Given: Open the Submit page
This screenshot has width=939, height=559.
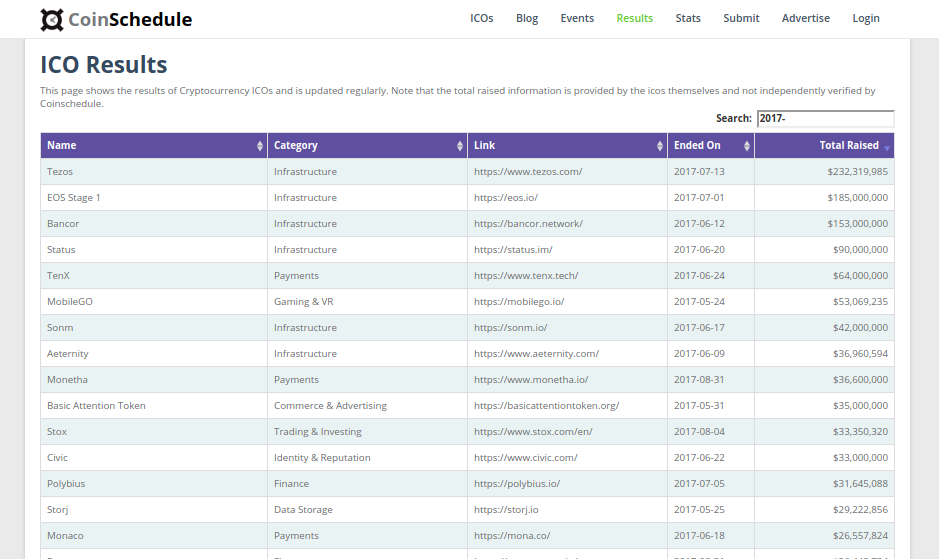Looking at the screenshot, I should click(741, 19).
